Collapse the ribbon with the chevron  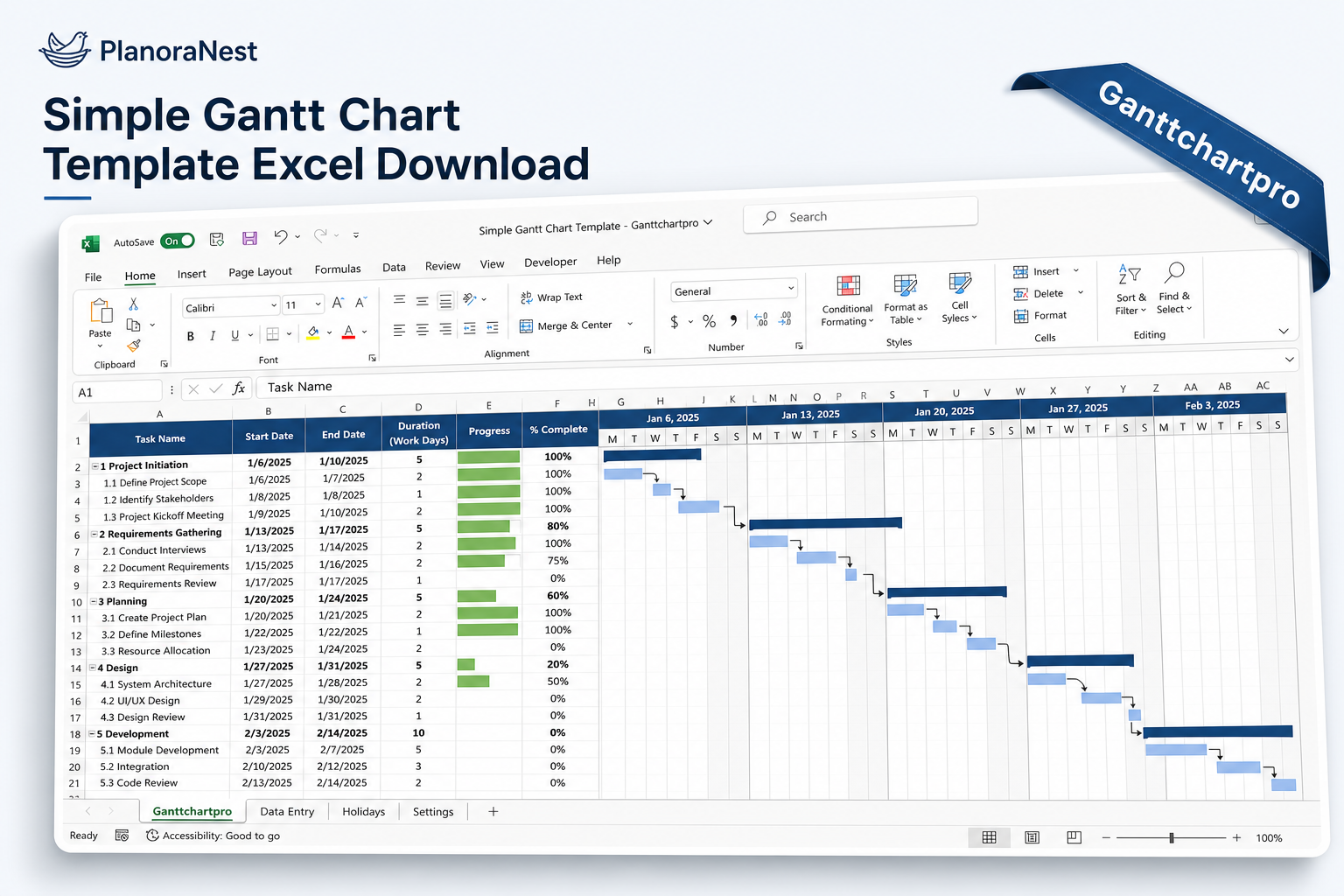point(1284,331)
